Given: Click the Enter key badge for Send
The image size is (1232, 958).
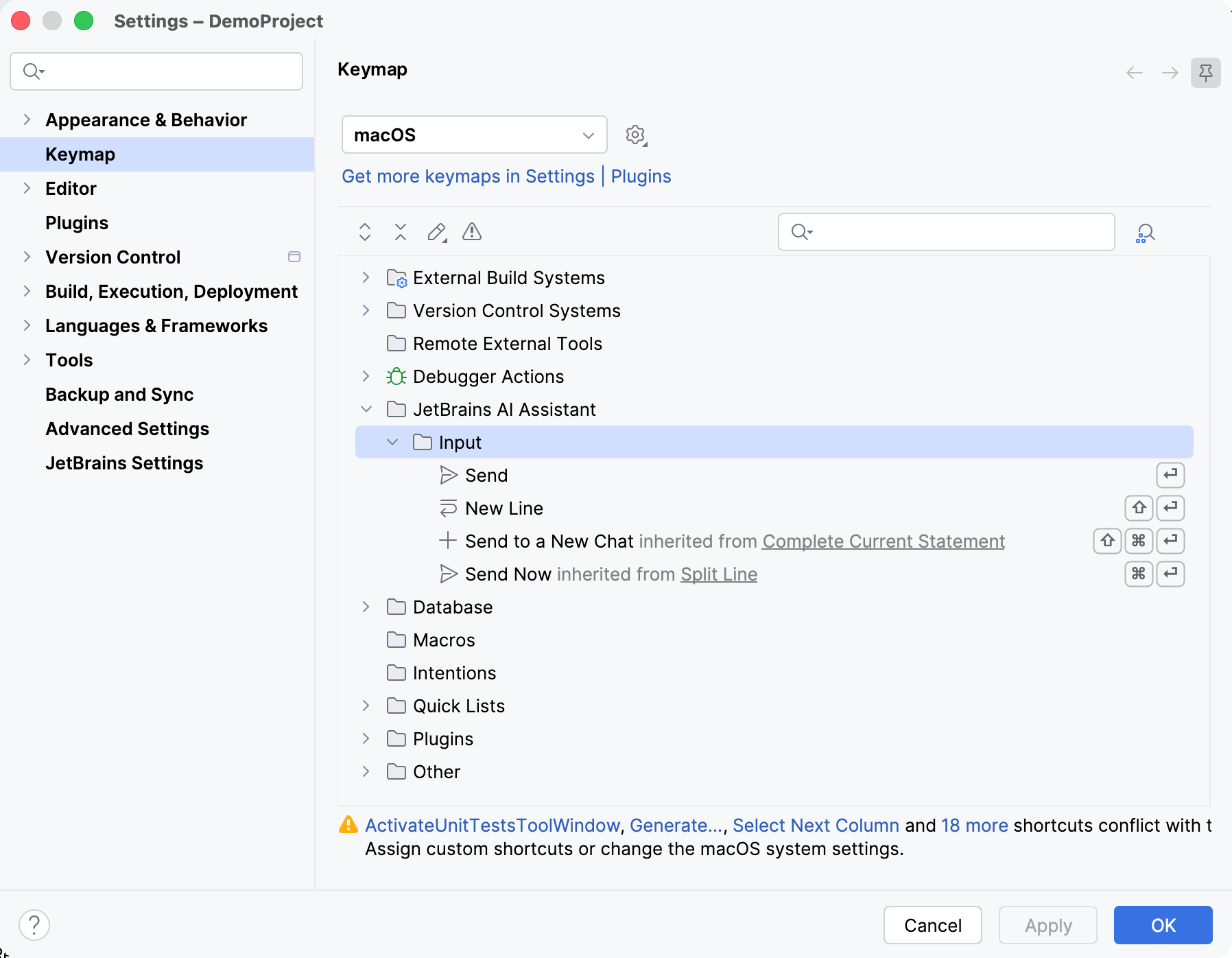Looking at the screenshot, I should pos(1170,475).
